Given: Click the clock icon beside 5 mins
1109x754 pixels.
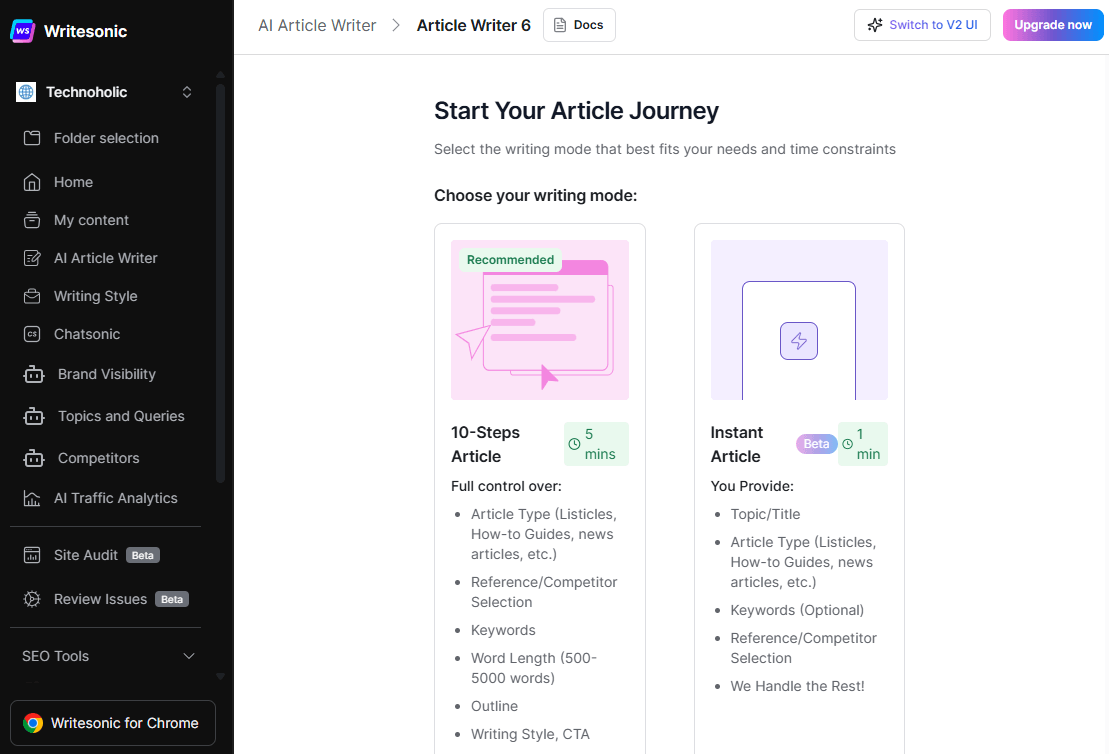Looking at the screenshot, I should [x=574, y=444].
